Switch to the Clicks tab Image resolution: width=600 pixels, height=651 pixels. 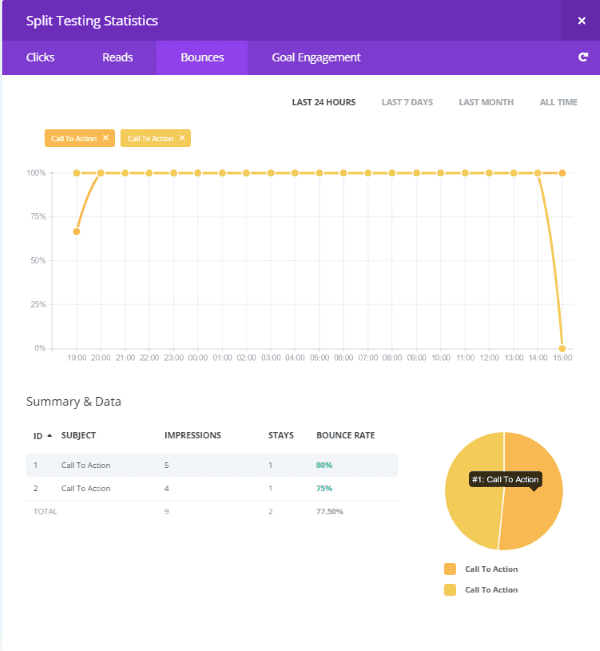[40, 58]
